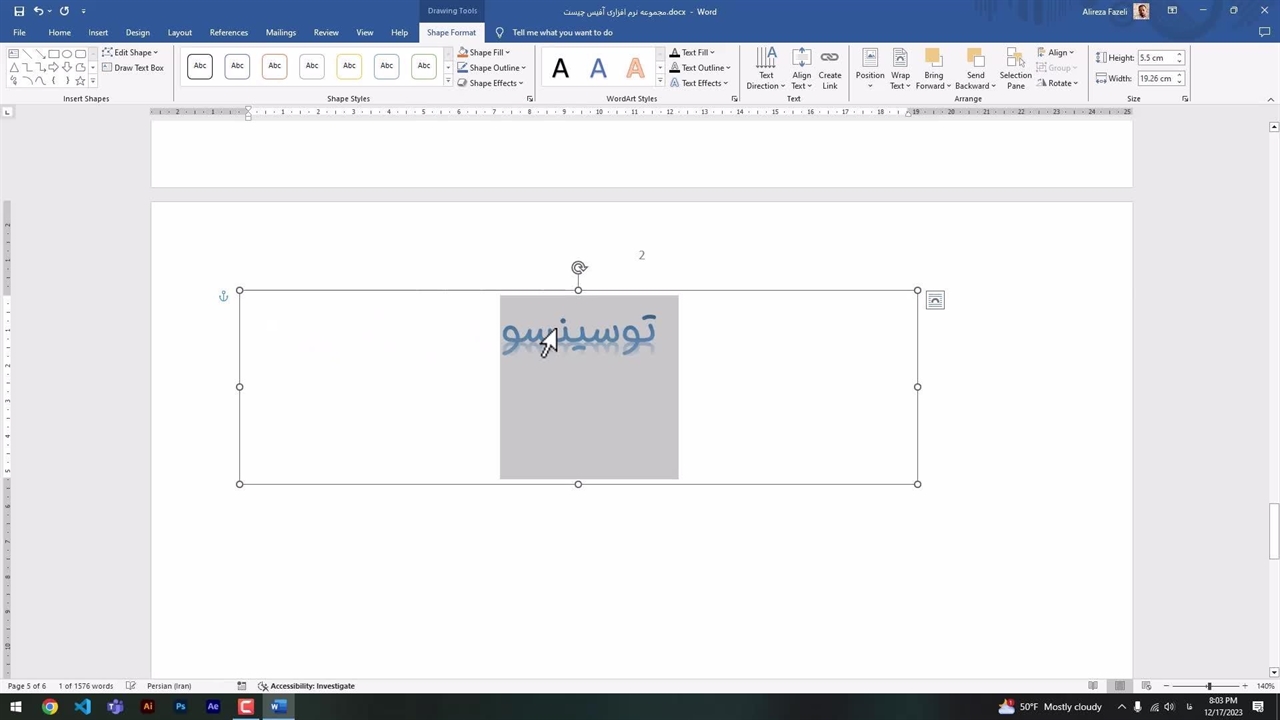This screenshot has height=720, width=1280.
Task: Switch to Web Layout view in status bar
Action: (x=1146, y=686)
